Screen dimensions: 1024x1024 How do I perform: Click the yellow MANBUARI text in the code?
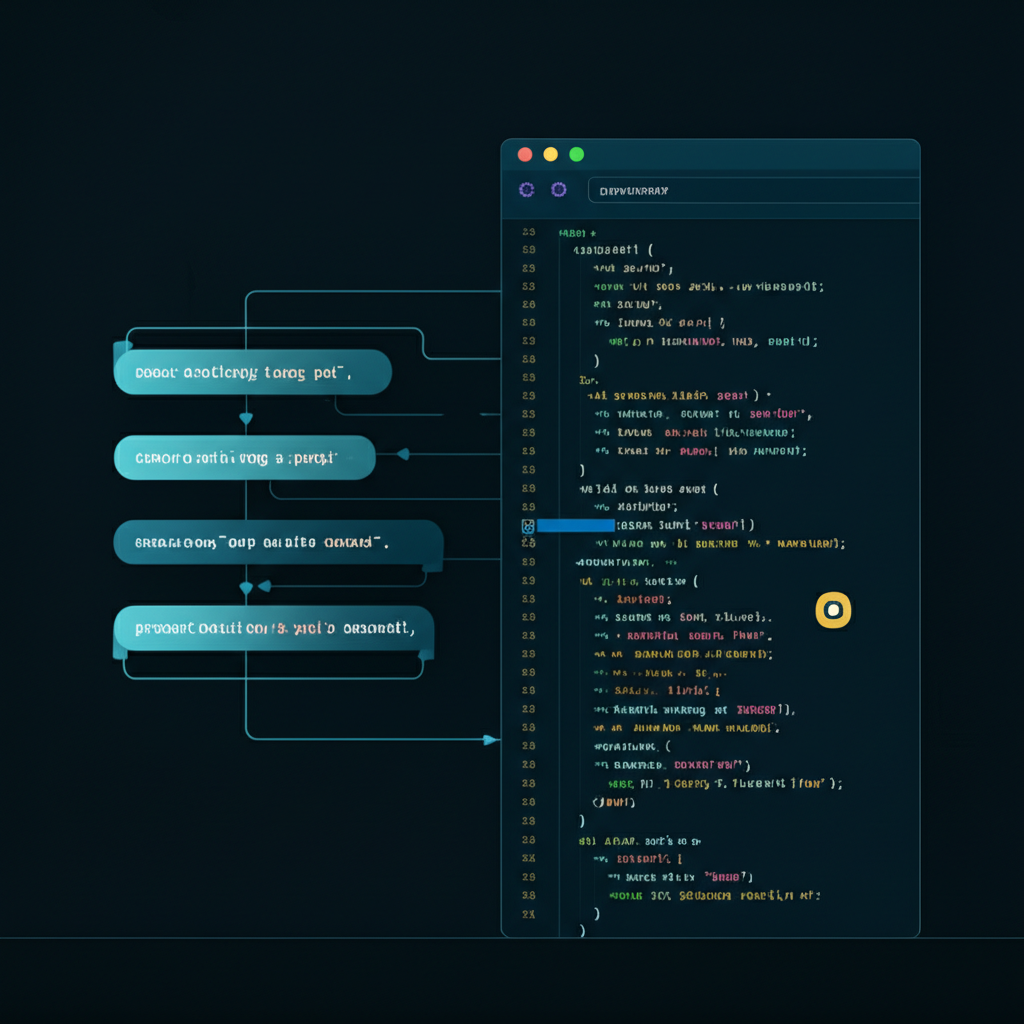810,544
